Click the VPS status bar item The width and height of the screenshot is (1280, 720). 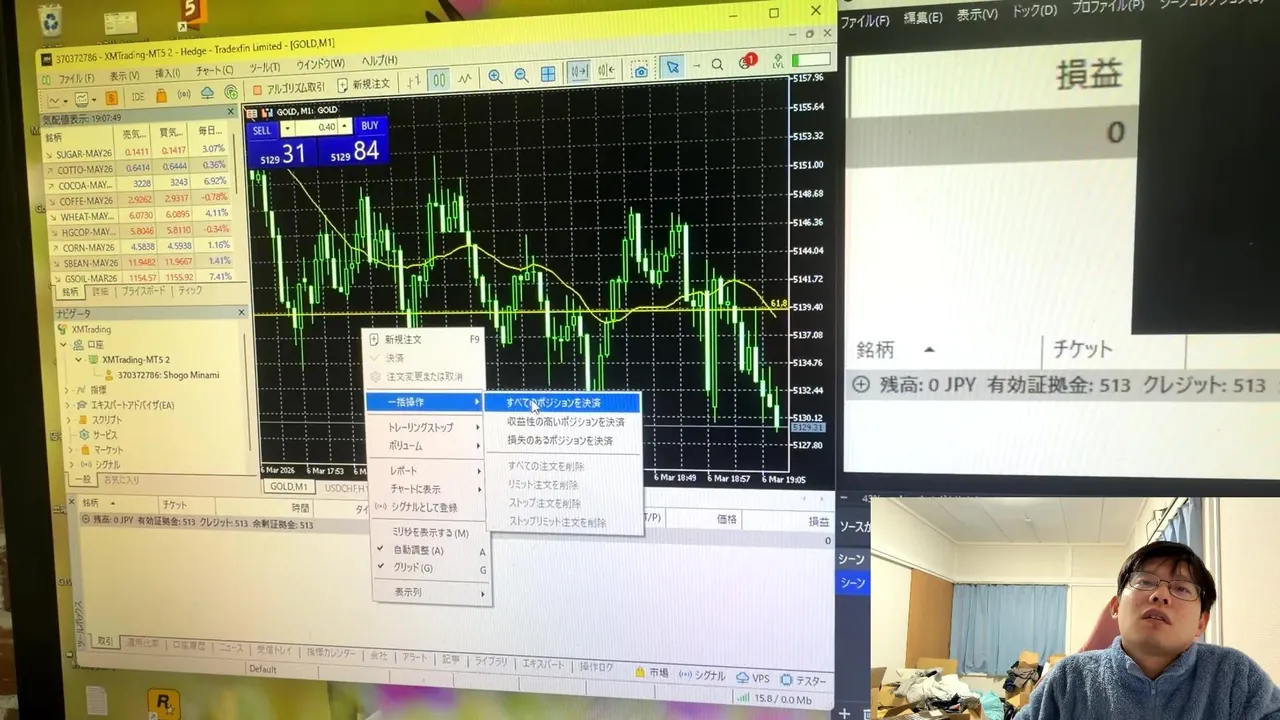[753, 678]
